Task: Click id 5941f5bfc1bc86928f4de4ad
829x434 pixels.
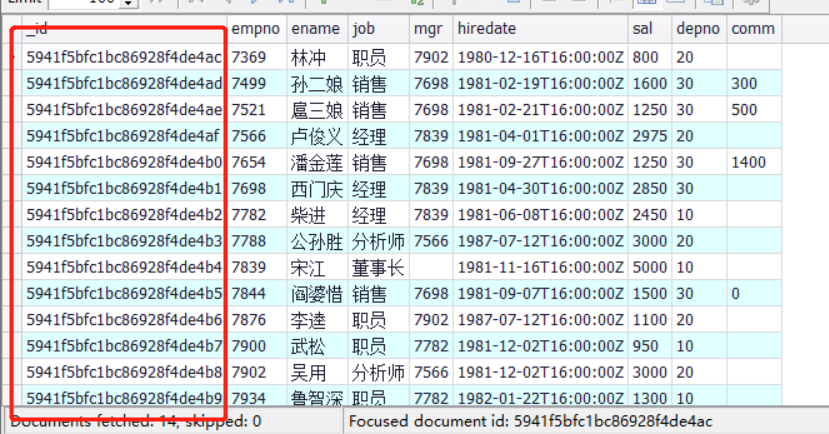Action: pos(124,84)
